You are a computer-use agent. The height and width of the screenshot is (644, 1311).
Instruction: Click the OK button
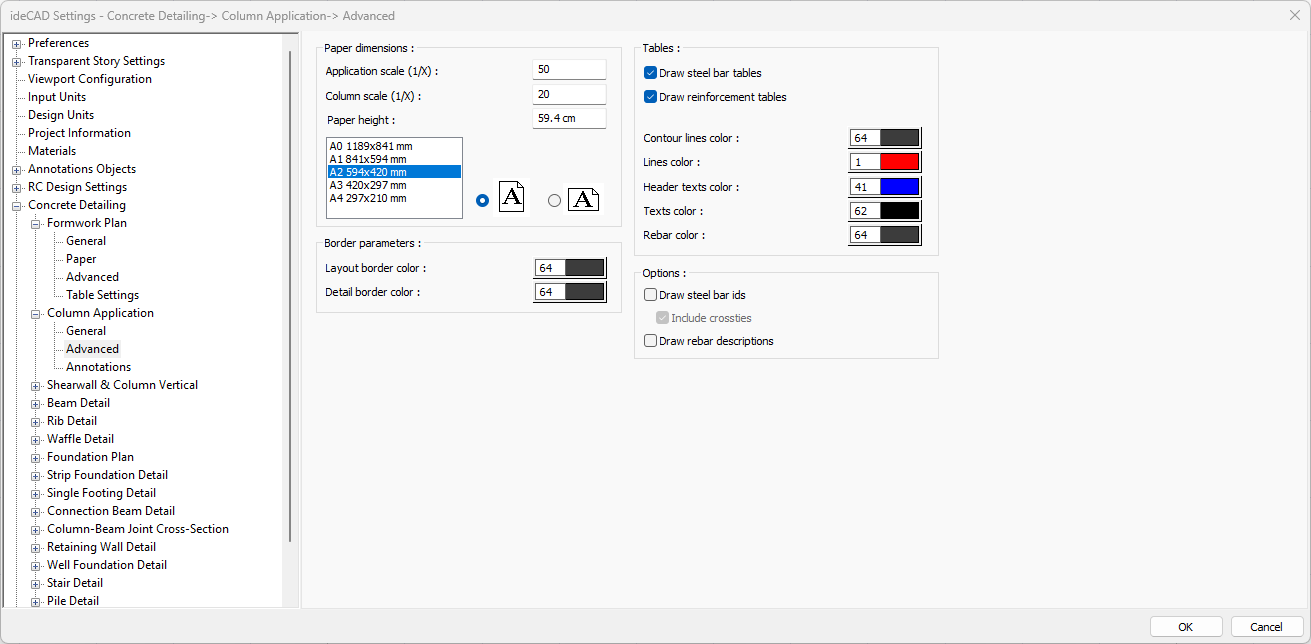pos(1185,627)
